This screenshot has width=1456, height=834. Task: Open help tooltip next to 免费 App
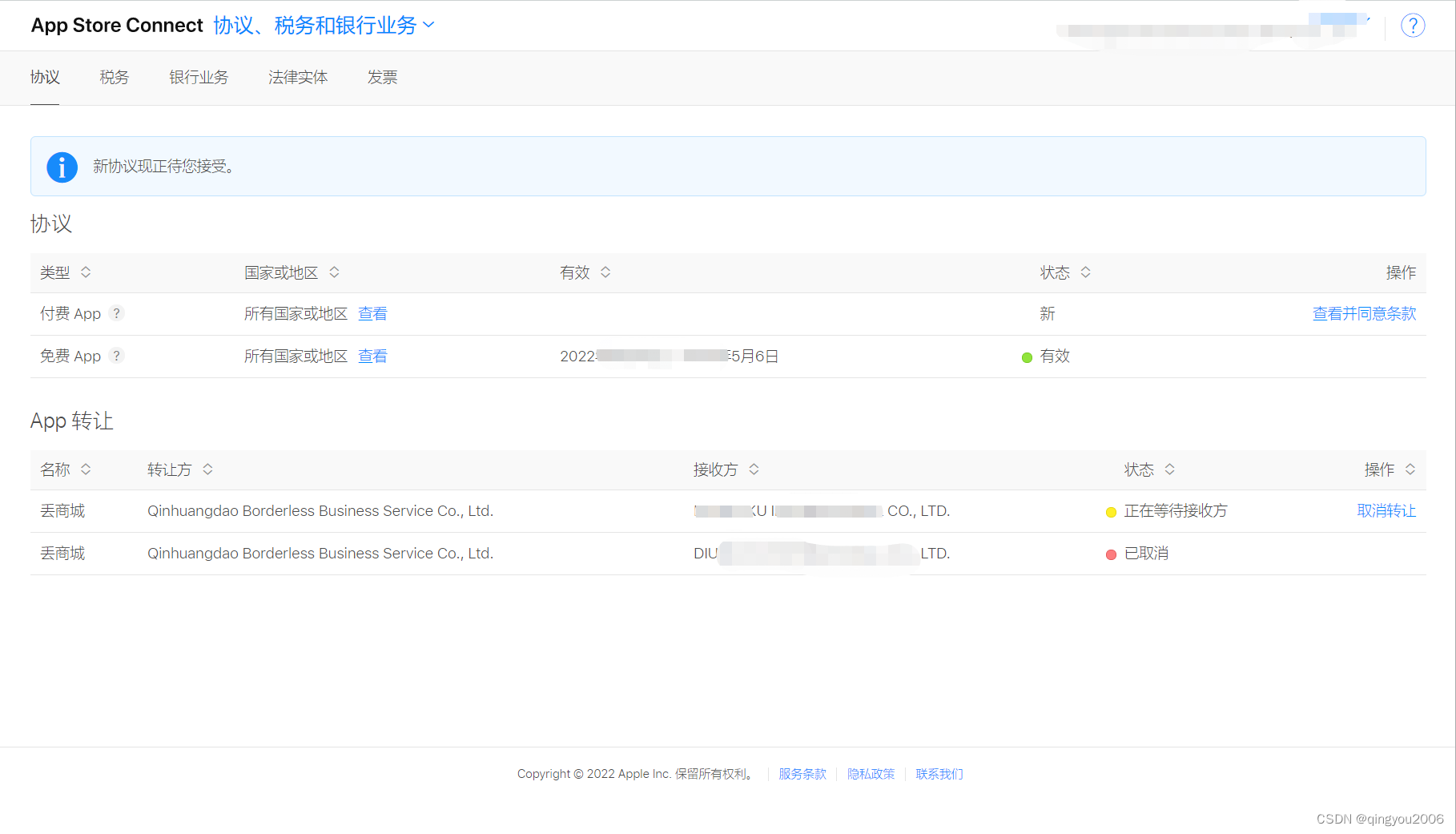pos(117,356)
